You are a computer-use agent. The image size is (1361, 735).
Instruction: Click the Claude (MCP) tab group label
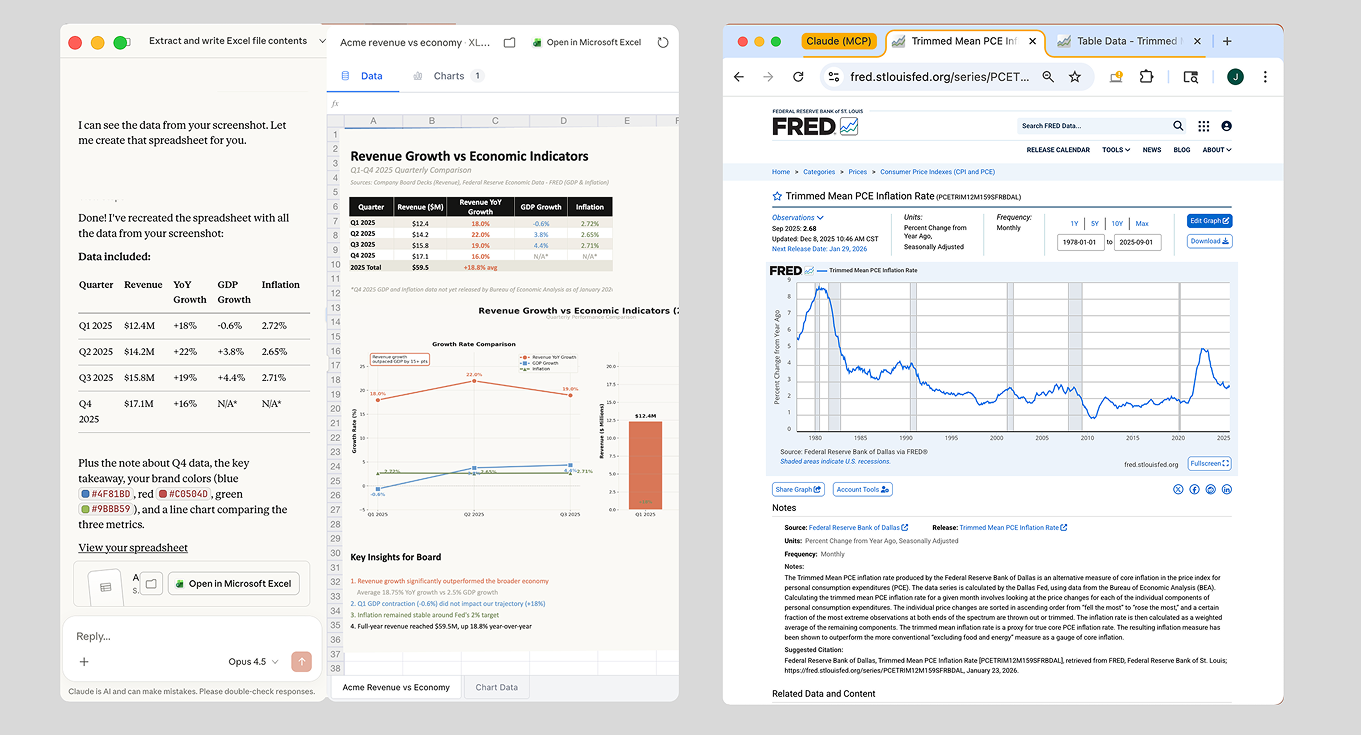[840, 41]
